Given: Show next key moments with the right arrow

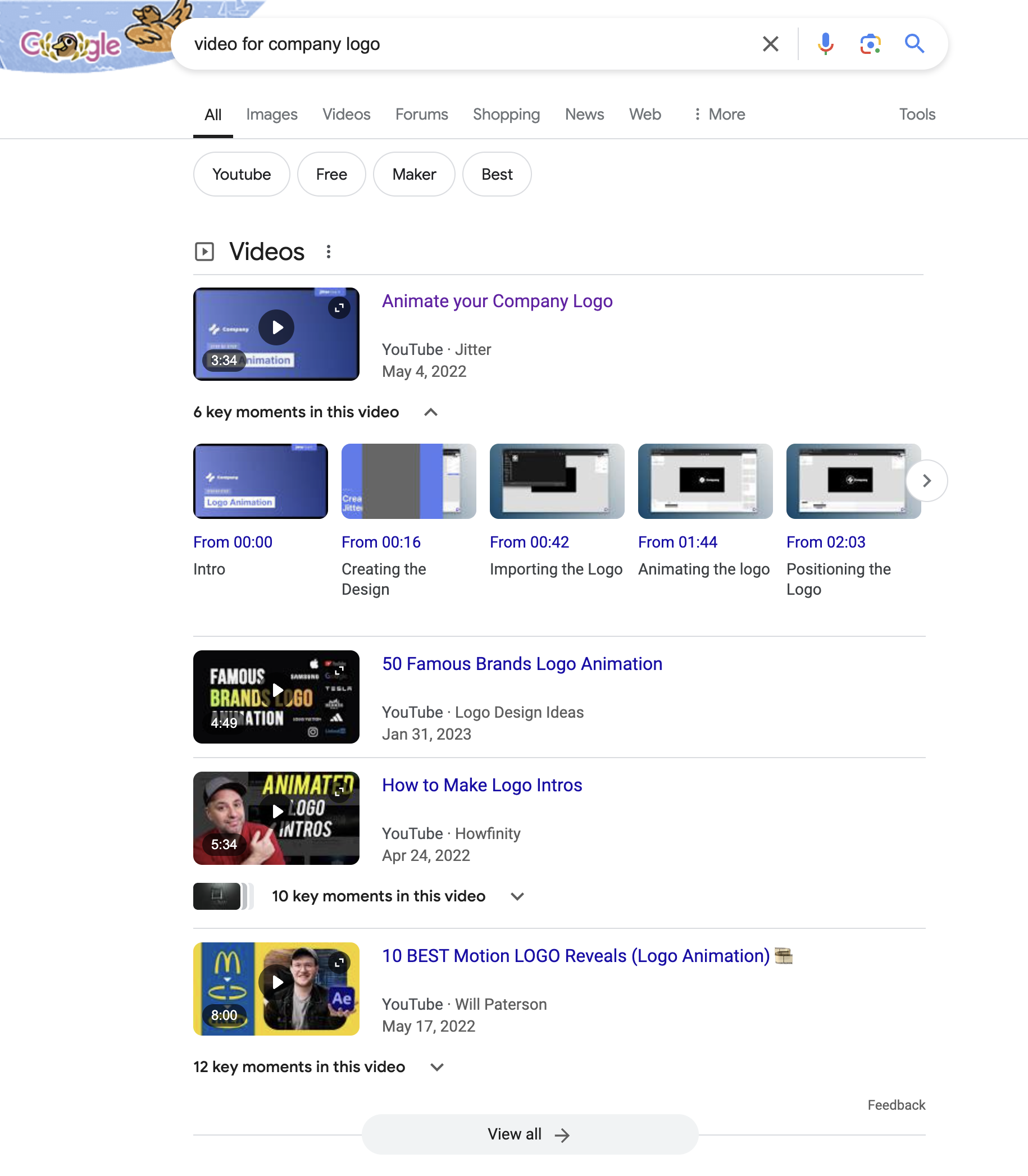Looking at the screenshot, I should click(926, 481).
